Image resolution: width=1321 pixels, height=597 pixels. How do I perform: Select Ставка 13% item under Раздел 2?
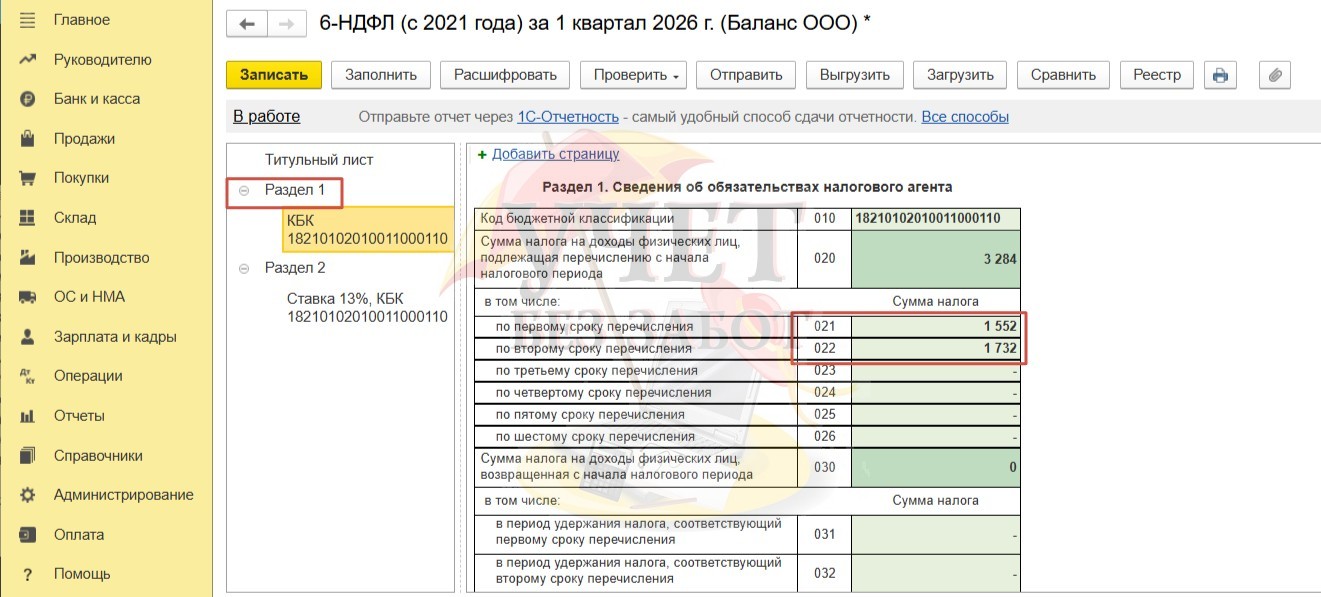point(366,308)
